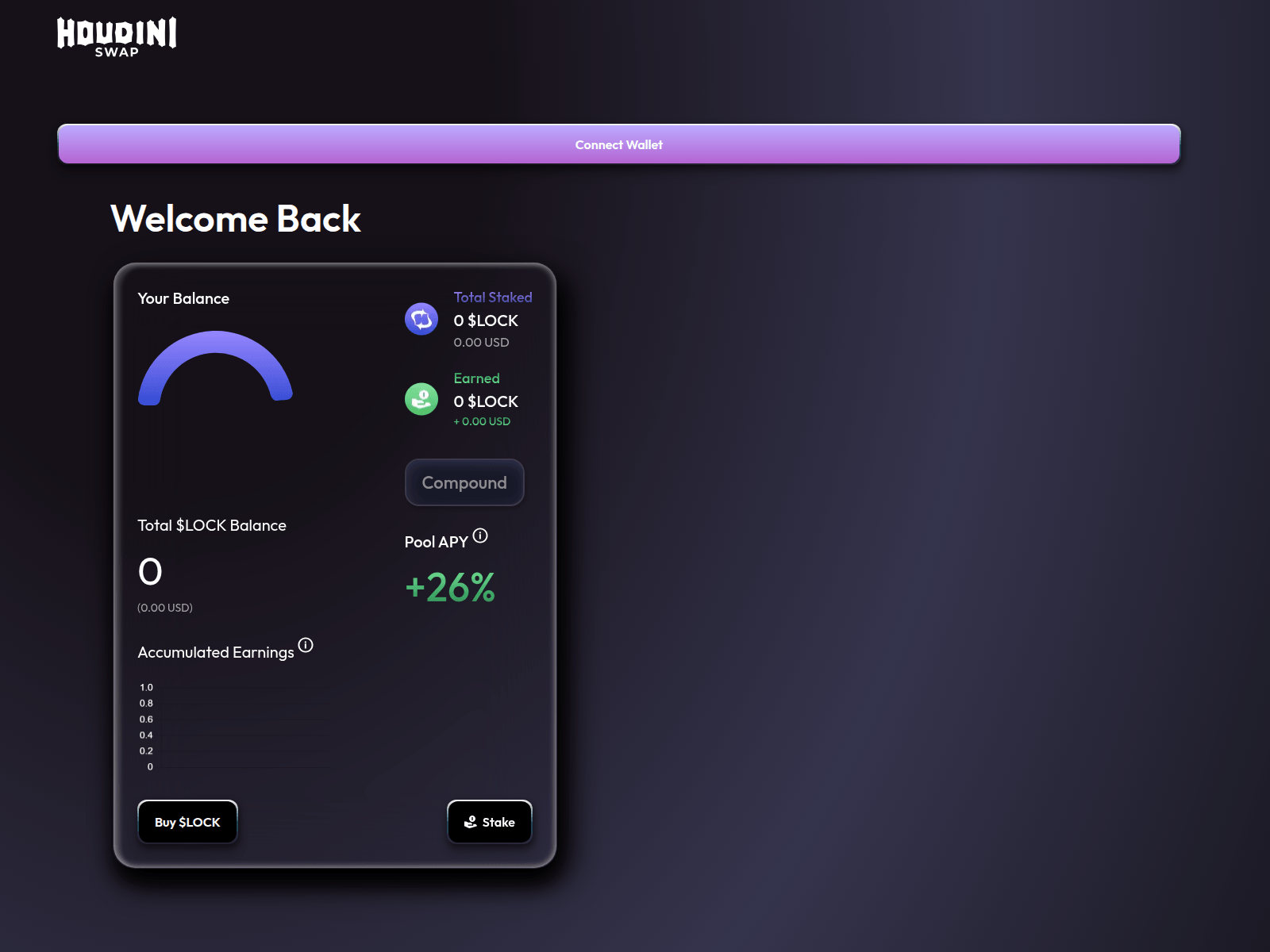Image resolution: width=1270 pixels, height=952 pixels.
Task: Click the 0.00 USD value under Total Staked
Action: click(x=482, y=343)
